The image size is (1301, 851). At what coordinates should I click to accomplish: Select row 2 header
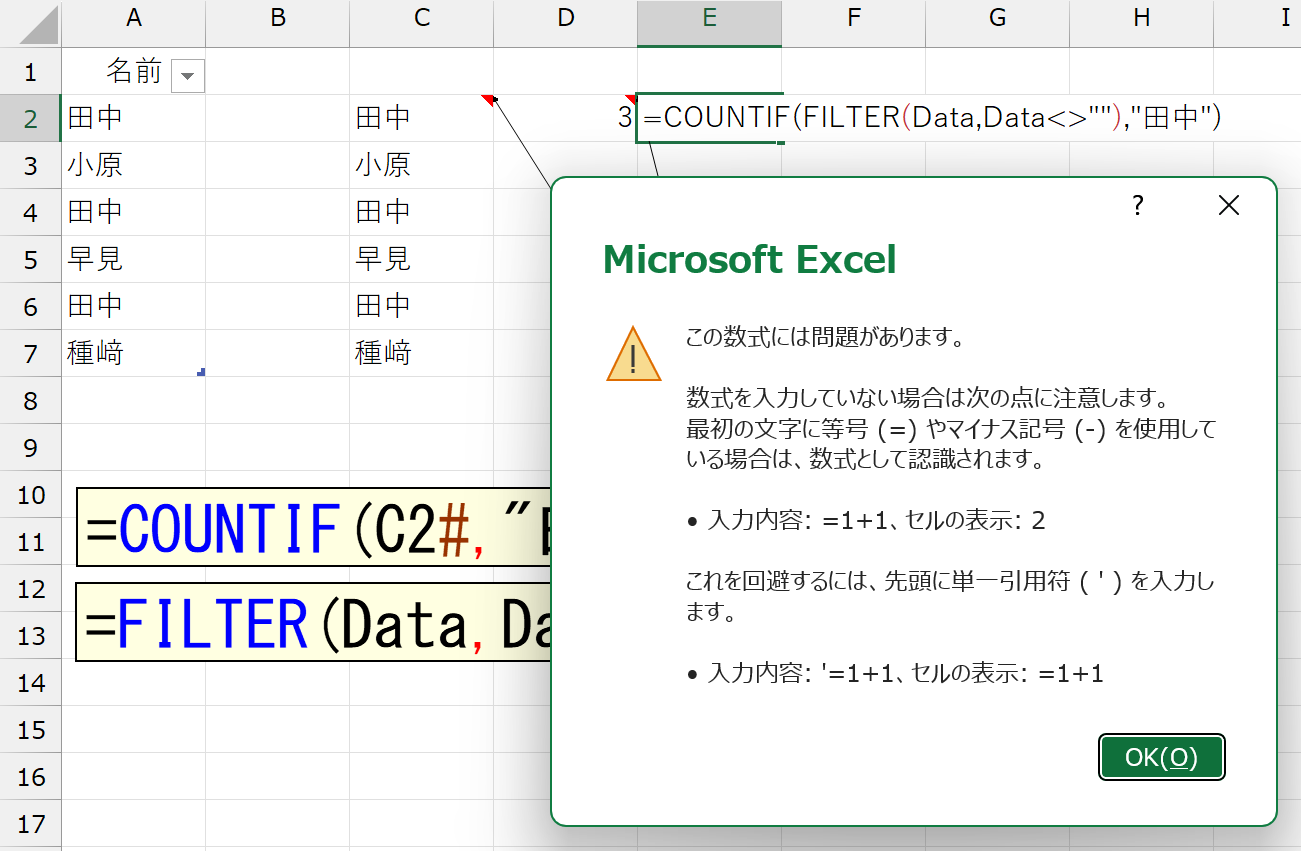[30, 118]
